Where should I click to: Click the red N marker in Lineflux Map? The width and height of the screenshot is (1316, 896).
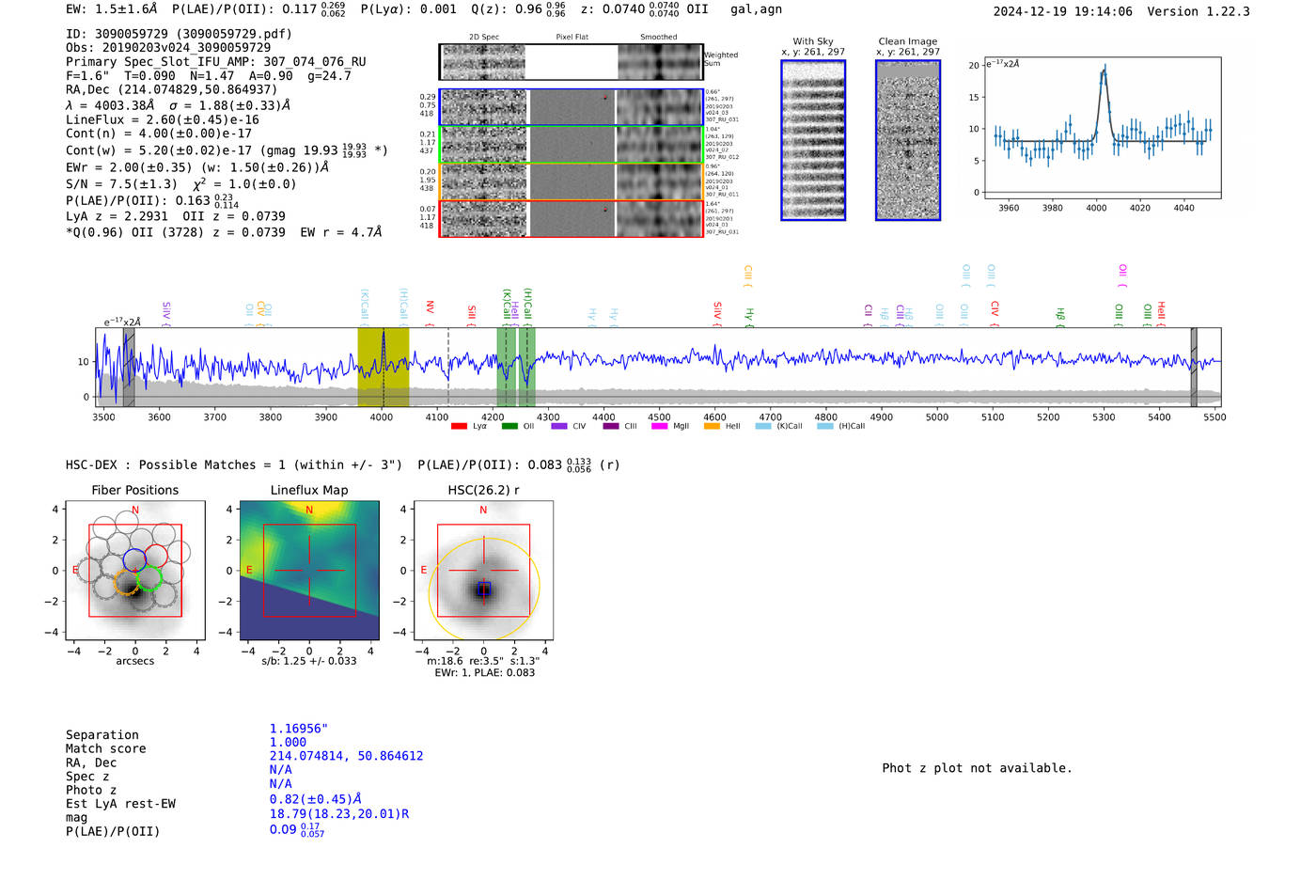coord(309,510)
